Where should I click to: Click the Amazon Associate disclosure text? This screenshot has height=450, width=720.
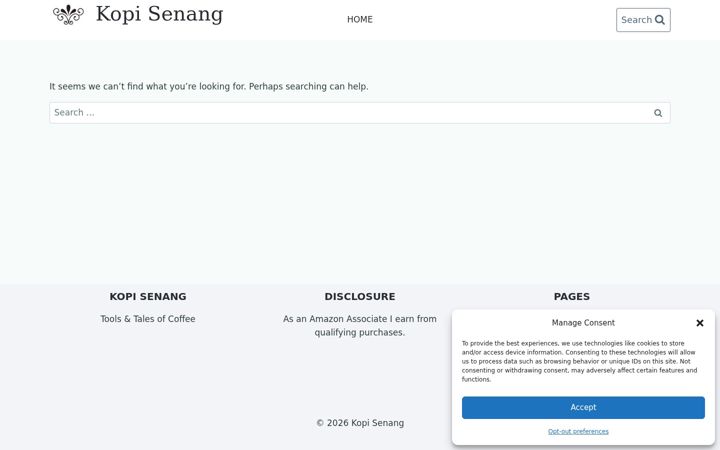360,326
